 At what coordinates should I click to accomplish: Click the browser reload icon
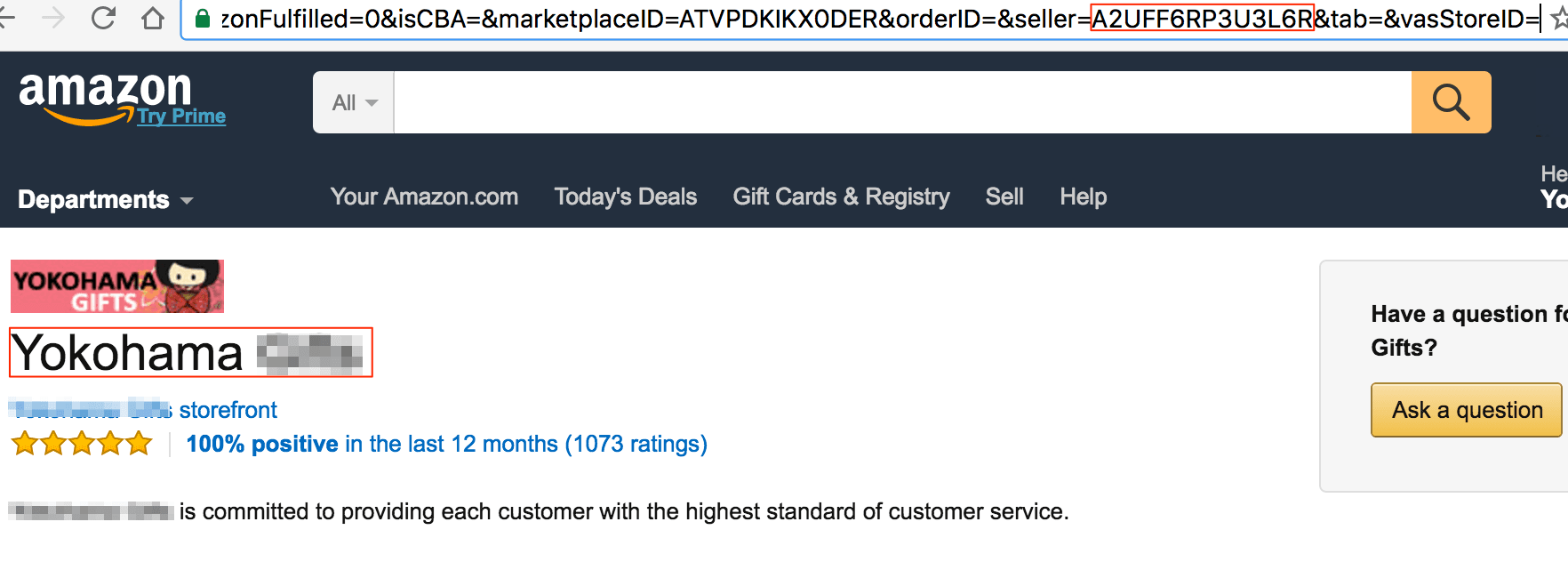click(104, 18)
